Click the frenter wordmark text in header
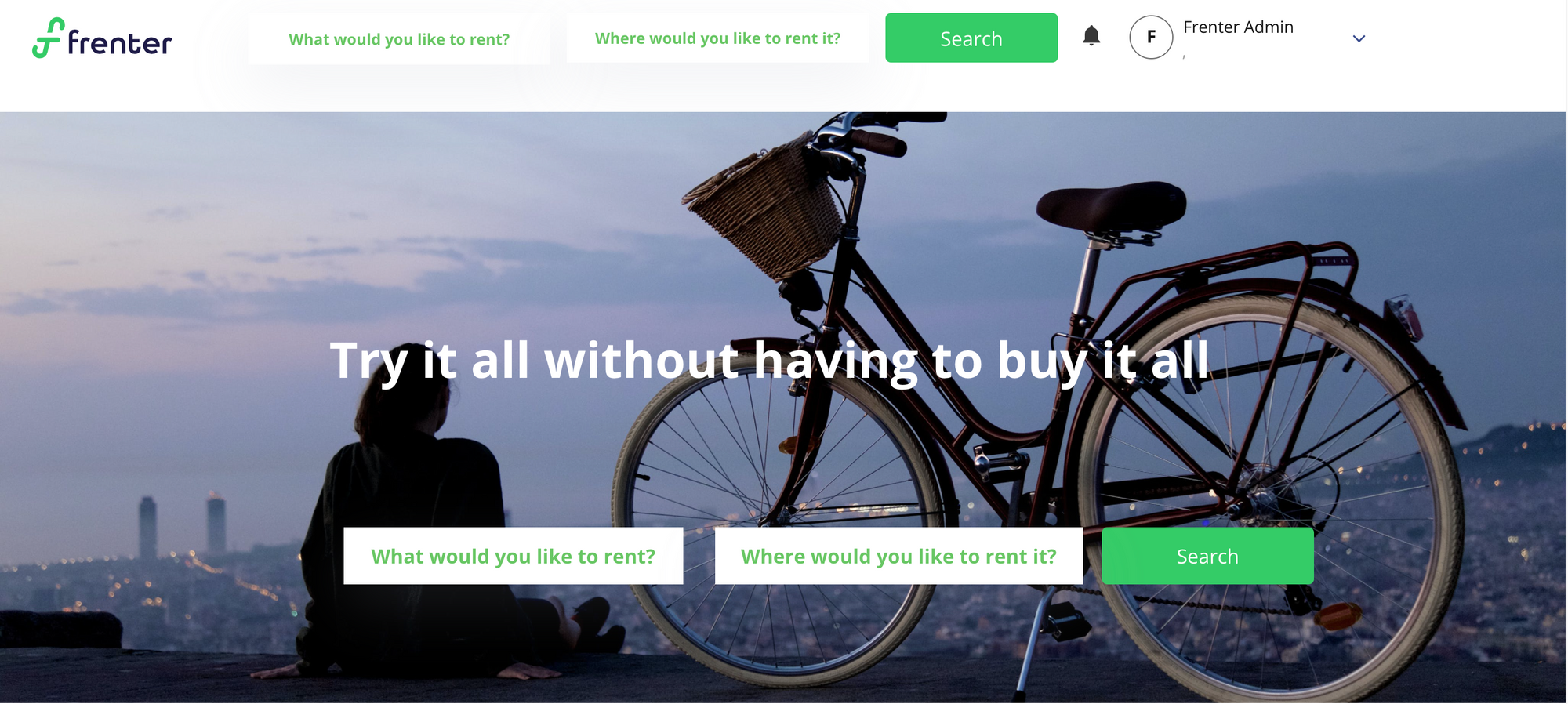The width and height of the screenshot is (1568, 704). tap(119, 43)
